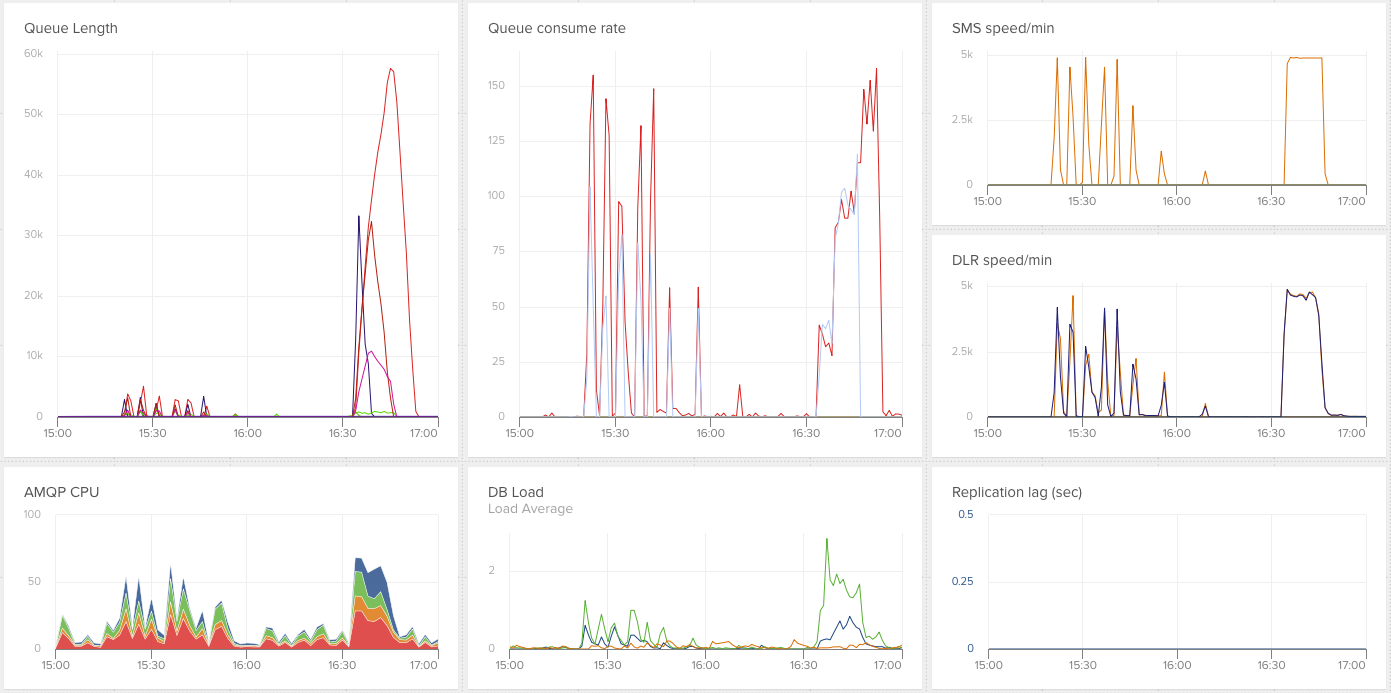Open the Replication lag (sec) panel title

tap(1017, 492)
